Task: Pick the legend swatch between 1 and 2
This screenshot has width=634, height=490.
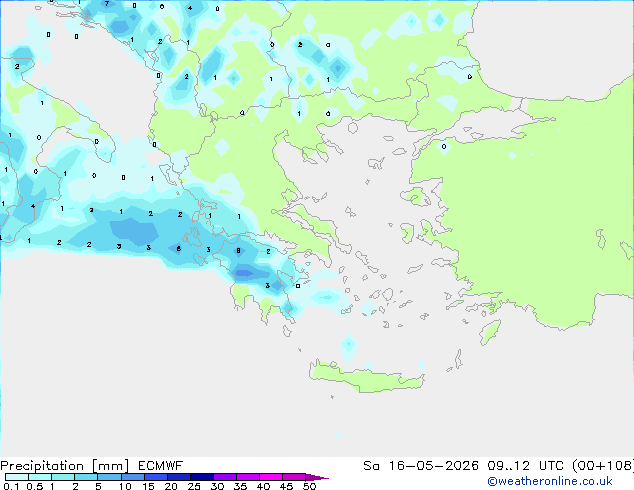Action: tap(63, 477)
